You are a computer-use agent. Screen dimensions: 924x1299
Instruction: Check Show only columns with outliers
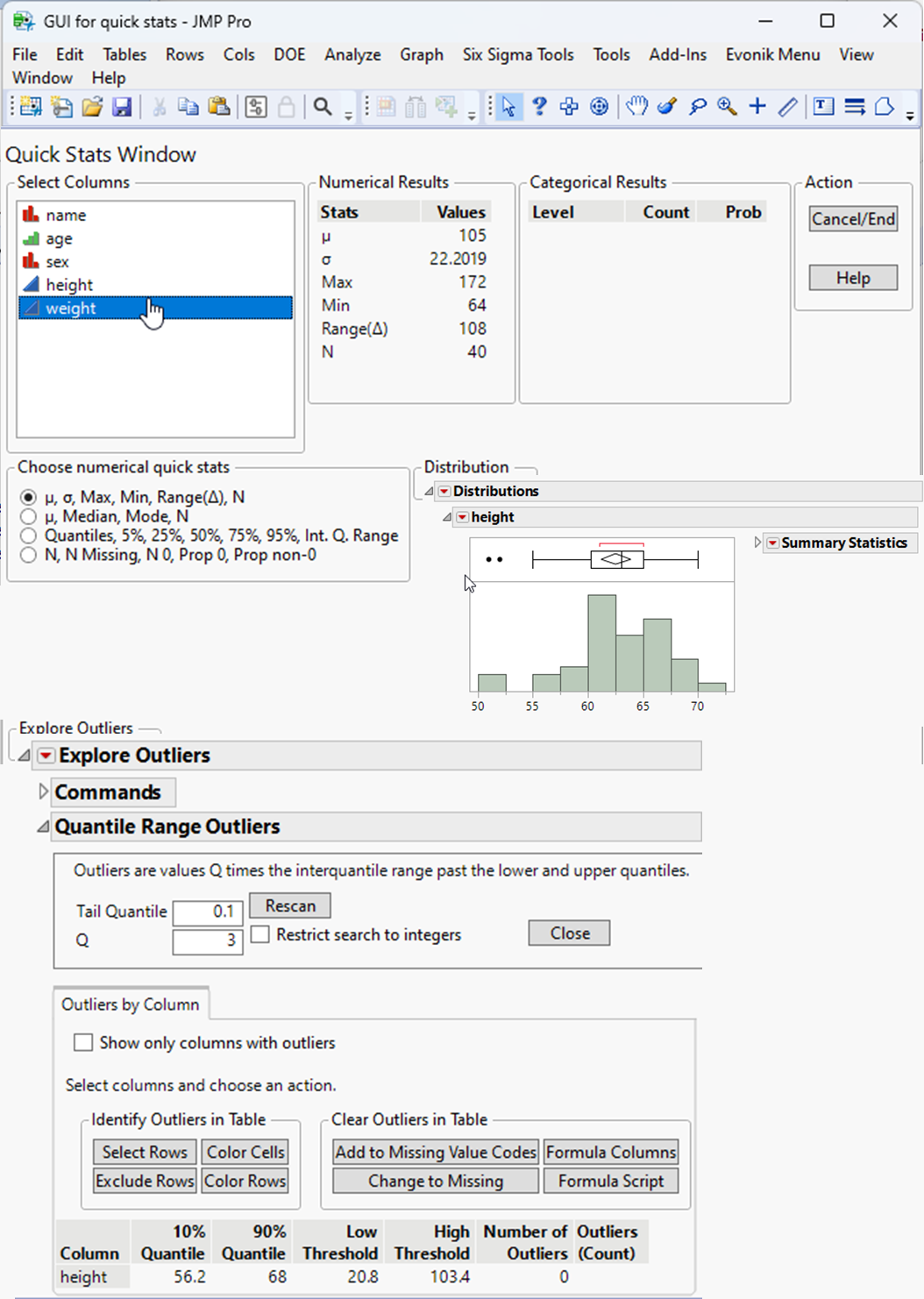point(83,1042)
